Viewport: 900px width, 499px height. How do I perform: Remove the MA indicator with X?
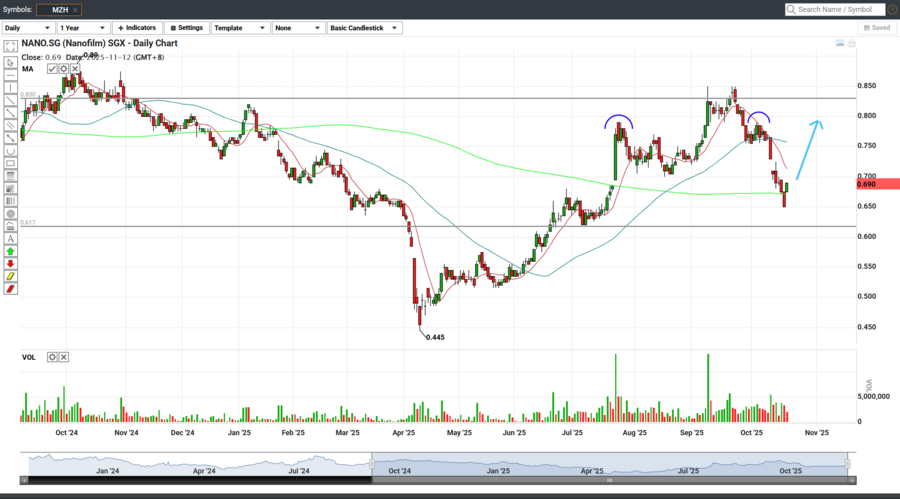75,69
